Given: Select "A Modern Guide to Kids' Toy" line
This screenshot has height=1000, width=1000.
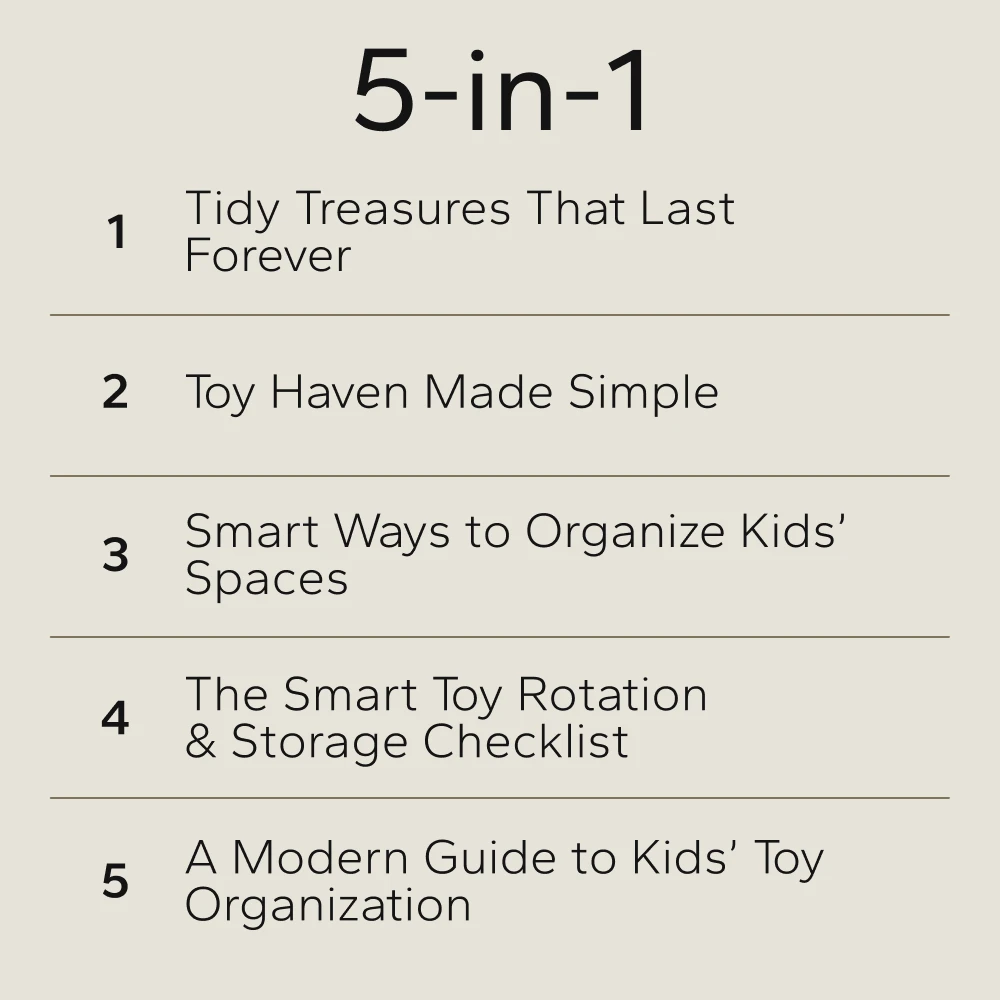Looking at the screenshot, I should [x=504, y=857].
